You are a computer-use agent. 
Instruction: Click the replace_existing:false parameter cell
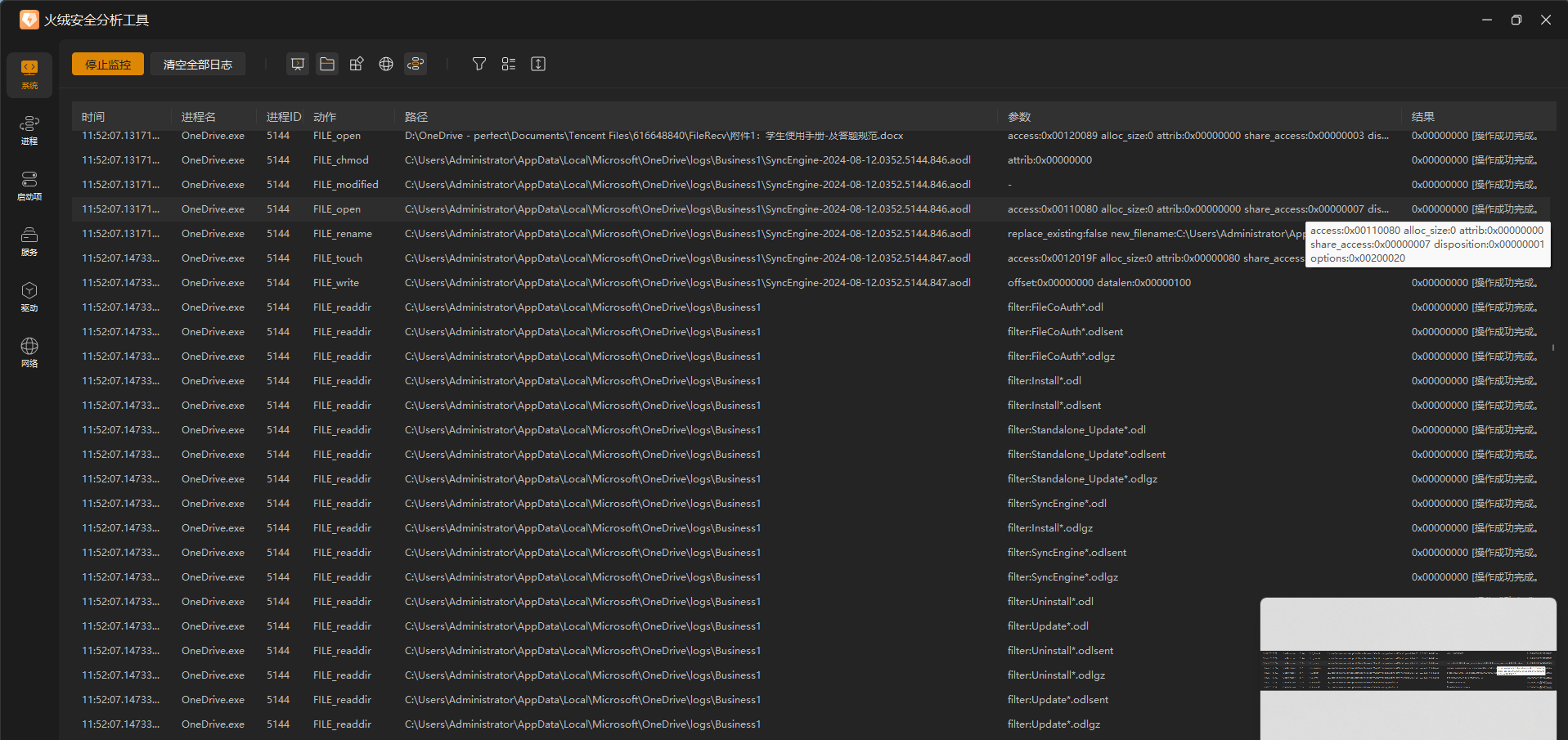[1156, 234]
